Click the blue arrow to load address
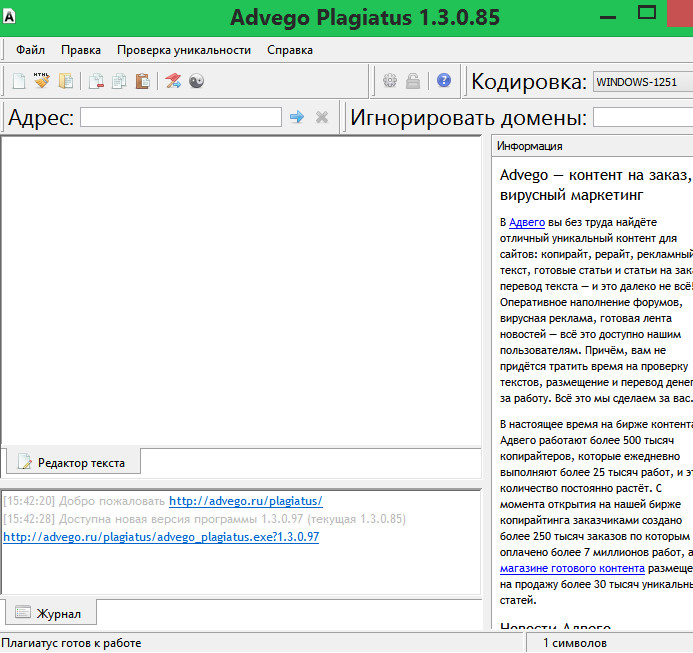The height and width of the screenshot is (653, 693). pyautogui.click(x=297, y=117)
